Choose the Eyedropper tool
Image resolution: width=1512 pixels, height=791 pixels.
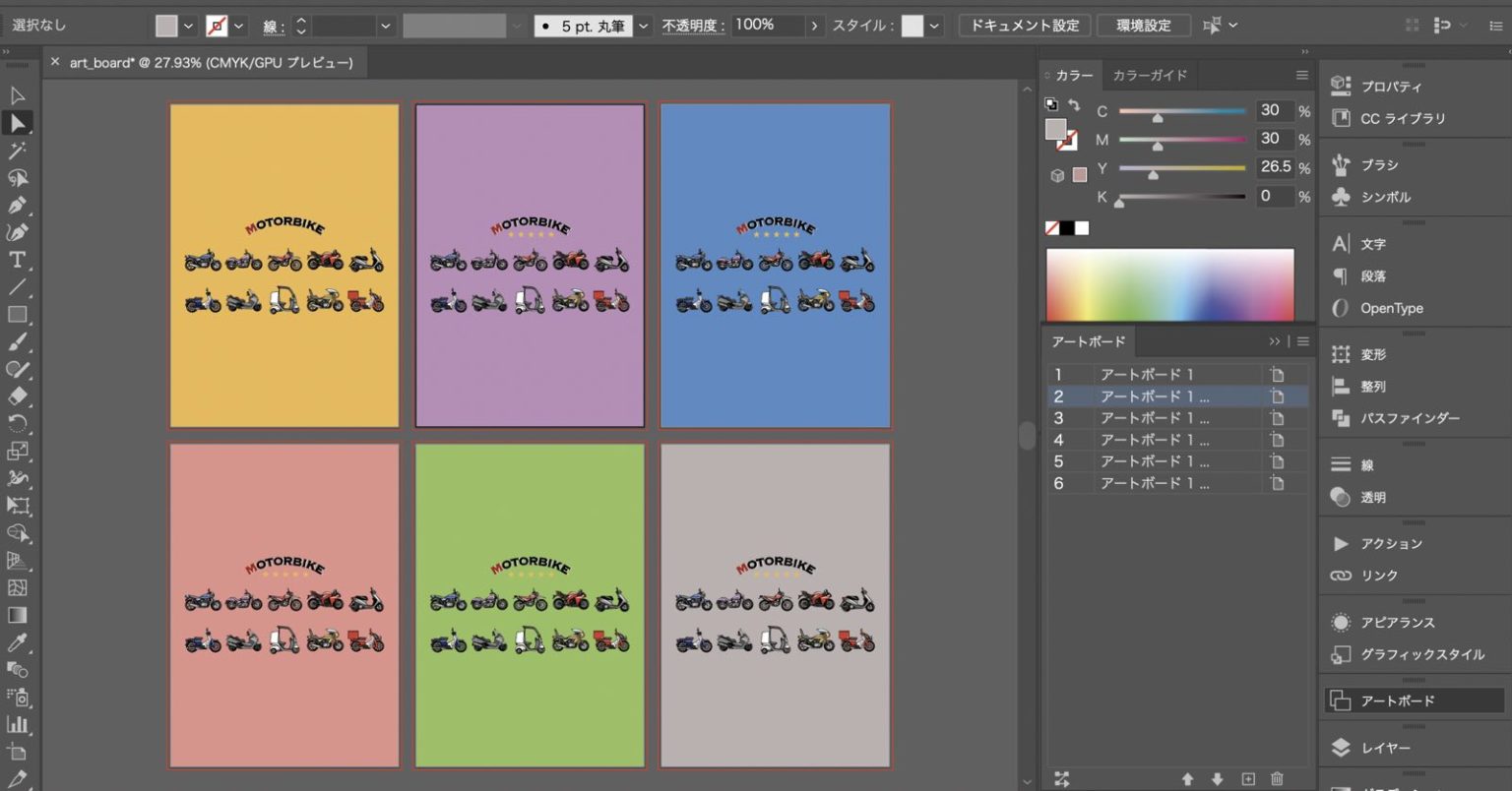coord(17,642)
